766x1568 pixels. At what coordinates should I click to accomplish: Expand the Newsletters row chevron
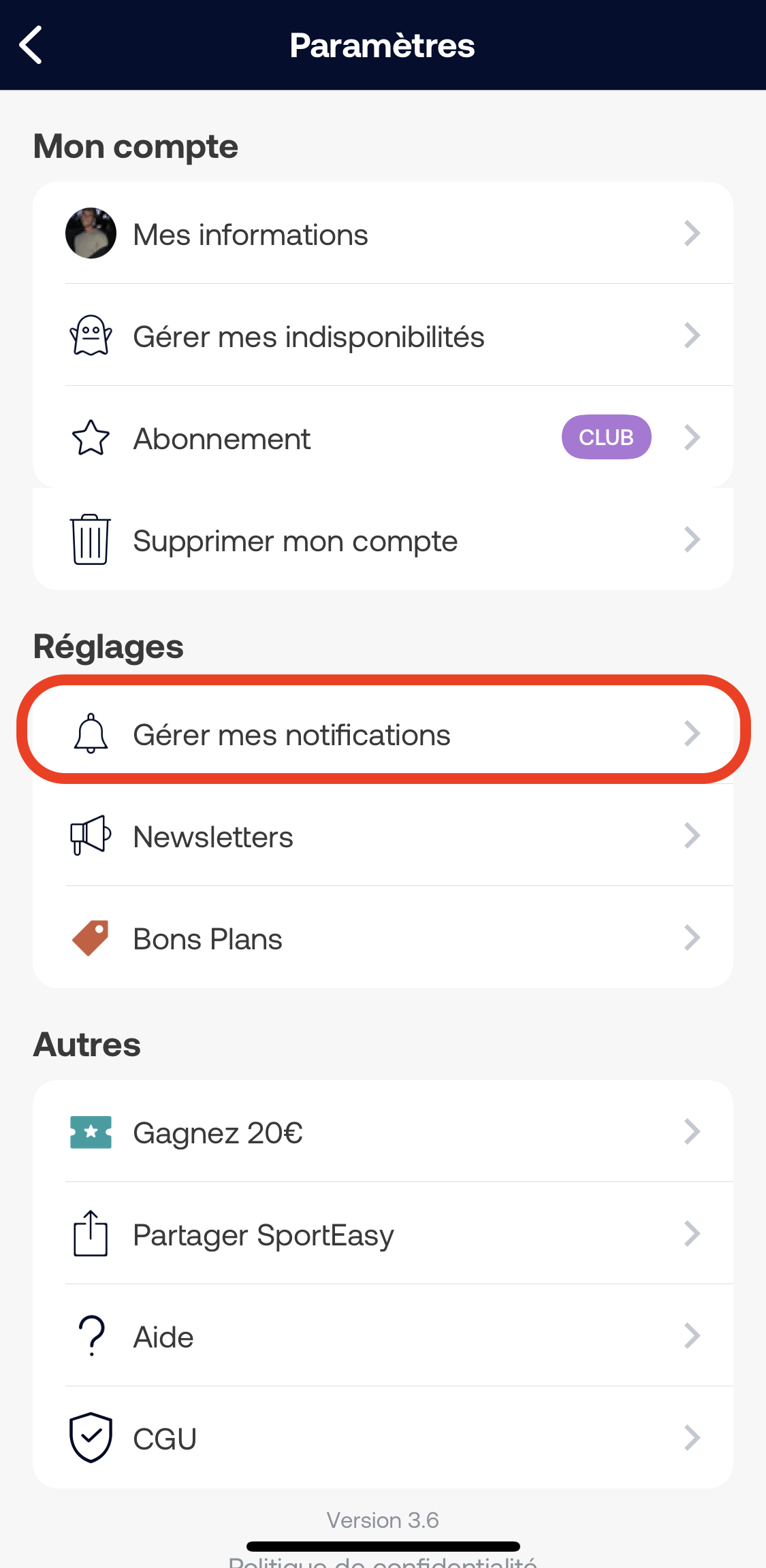point(692,836)
